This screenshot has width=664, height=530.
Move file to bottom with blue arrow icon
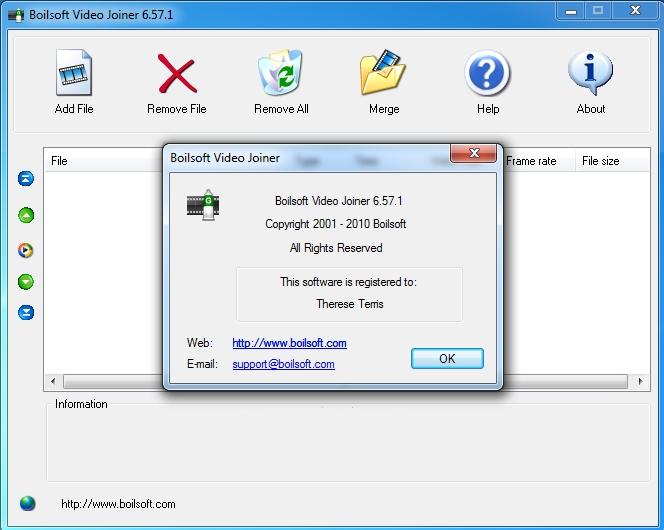(x=26, y=312)
